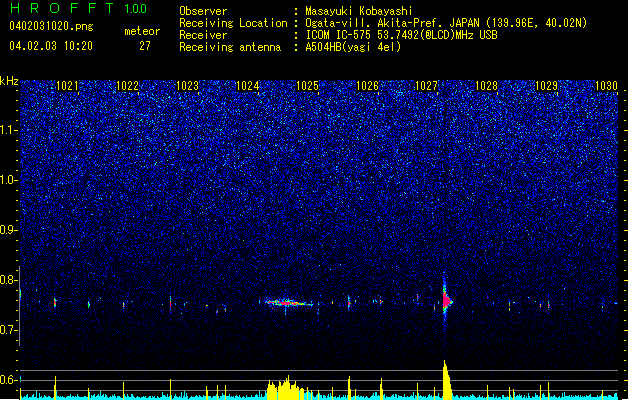Click the Receiving antenna label
This screenshot has width=629, height=400.
click(230, 47)
